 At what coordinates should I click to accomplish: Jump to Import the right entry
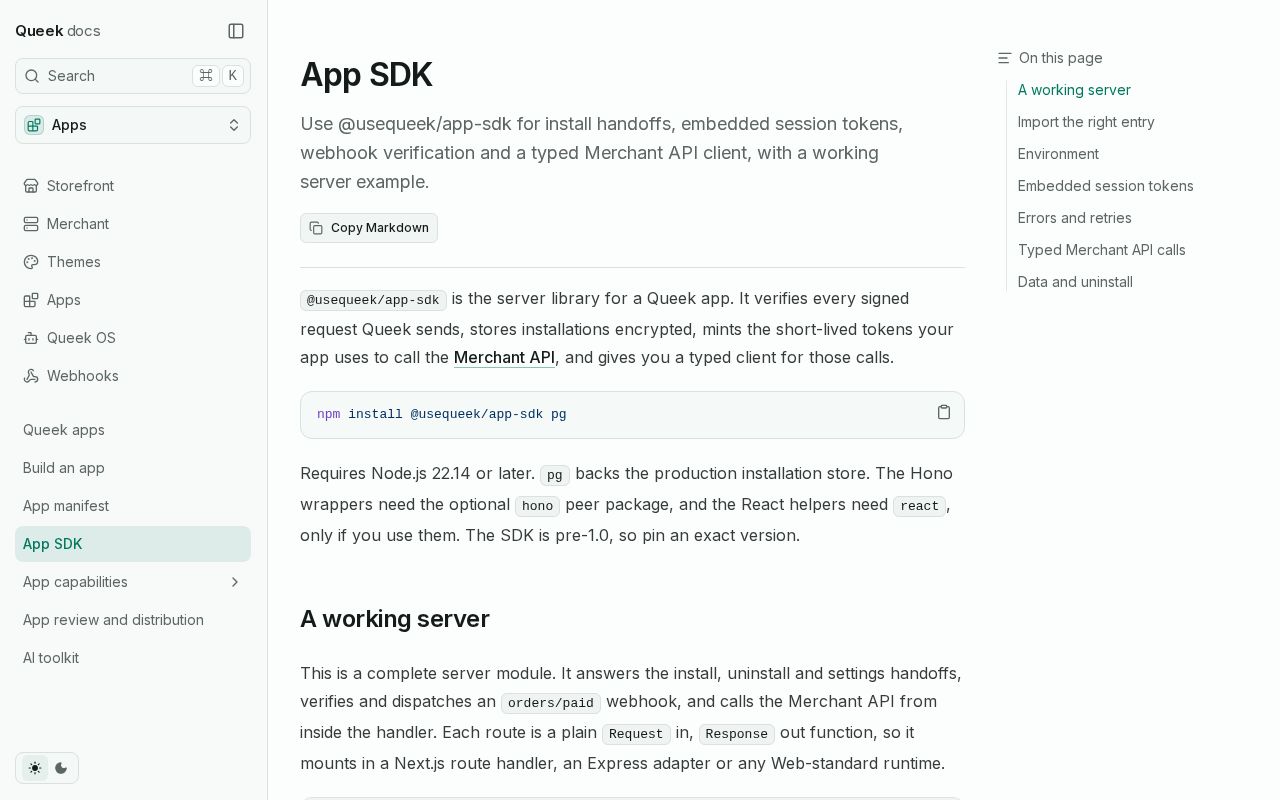1086,122
